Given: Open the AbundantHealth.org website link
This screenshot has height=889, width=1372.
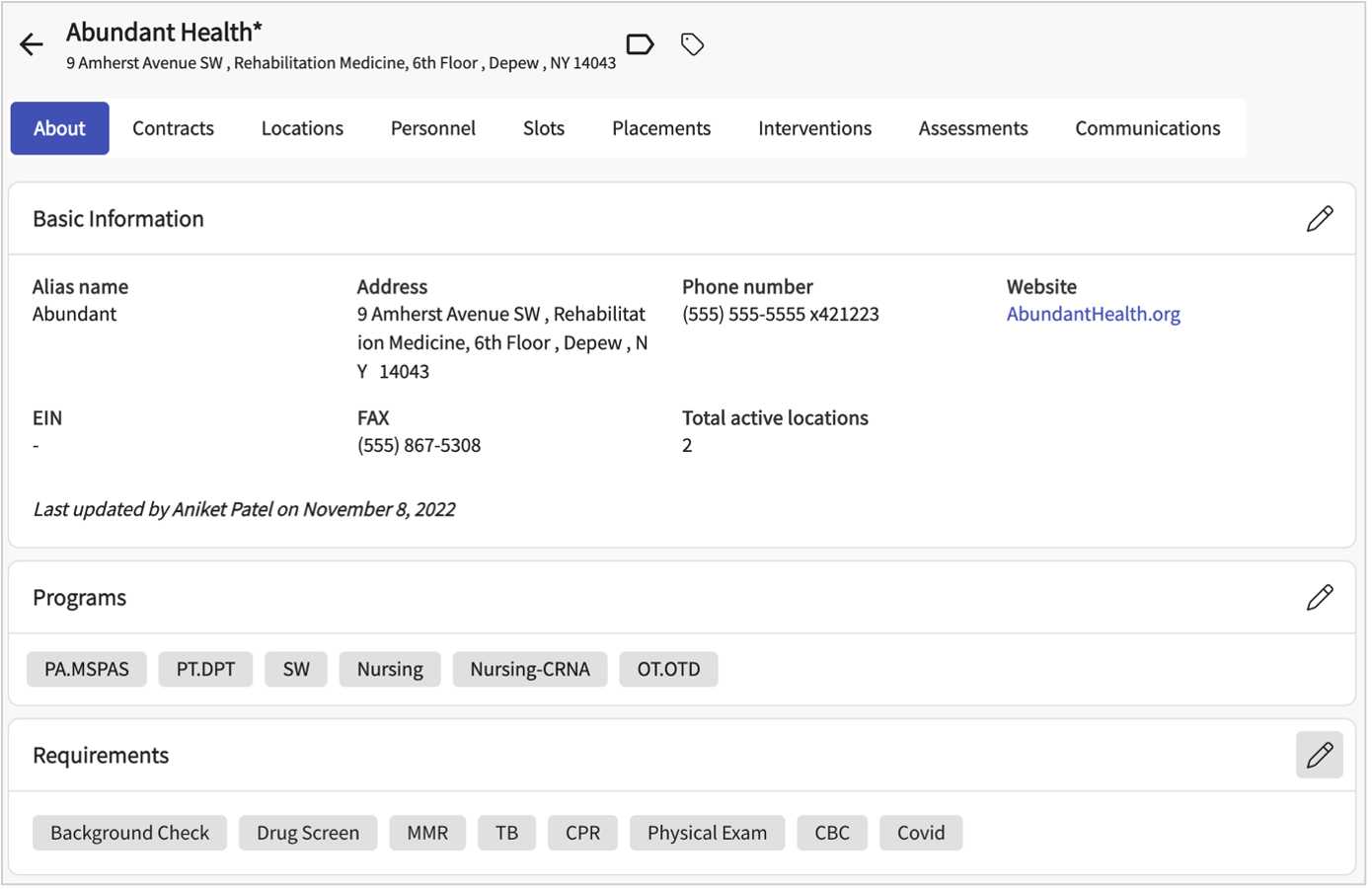Looking at the screenshot, I should pos(1093,314).
